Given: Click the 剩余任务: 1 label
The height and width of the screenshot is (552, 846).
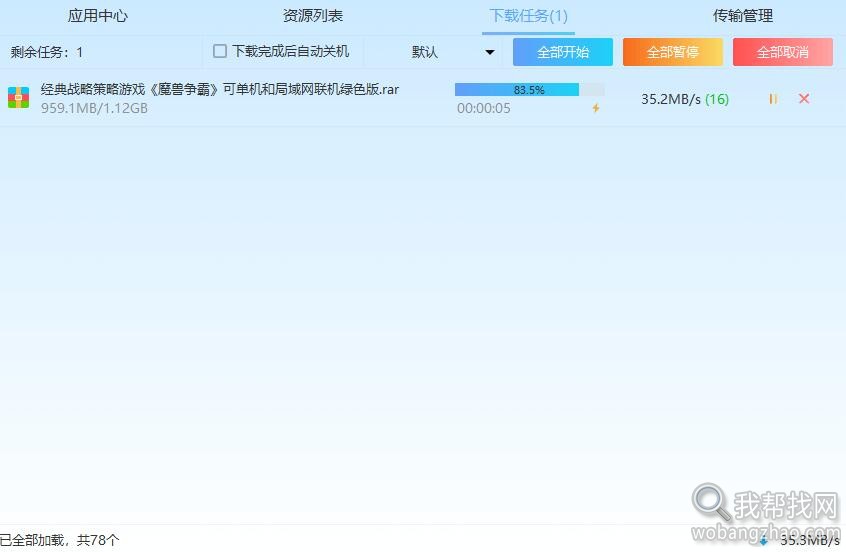Looking at the screenshot, I should [x=47, y=52].
